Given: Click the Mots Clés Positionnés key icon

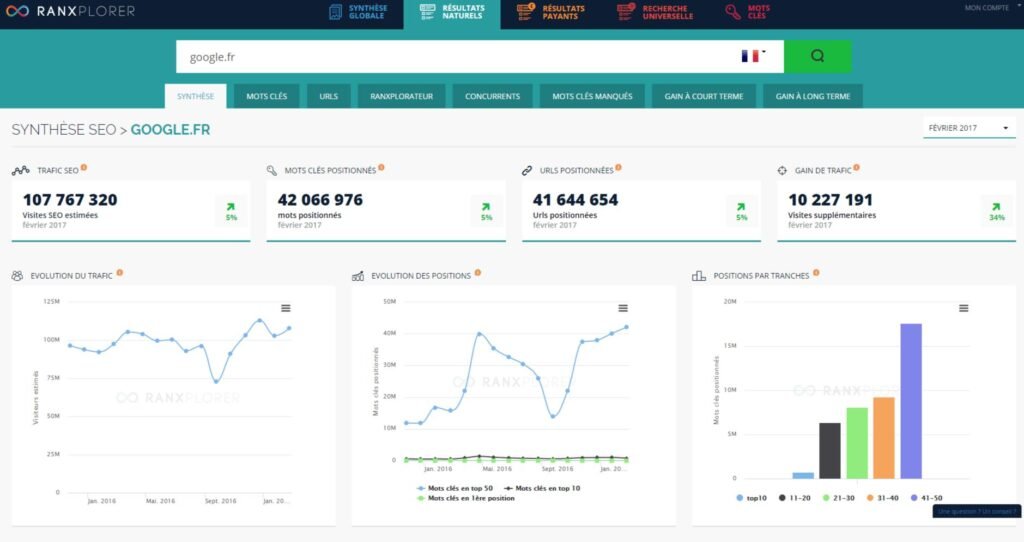Looking at the screenshot, I should [x=272, y=170].
